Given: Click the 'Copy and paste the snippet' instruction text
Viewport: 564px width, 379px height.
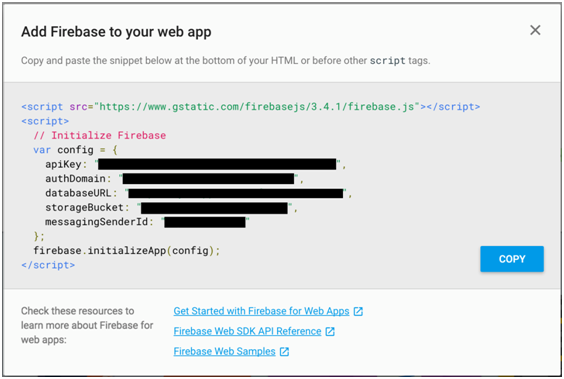Looking at the screenshot, I should pos(225,60).
